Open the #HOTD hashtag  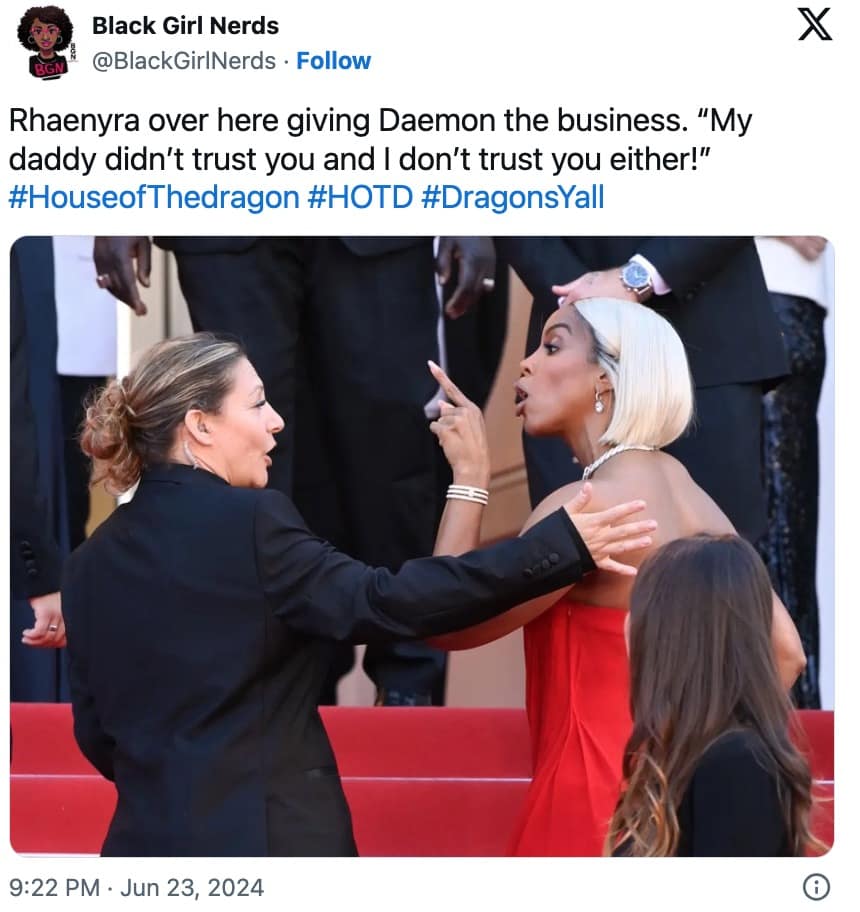click(359, 197)
